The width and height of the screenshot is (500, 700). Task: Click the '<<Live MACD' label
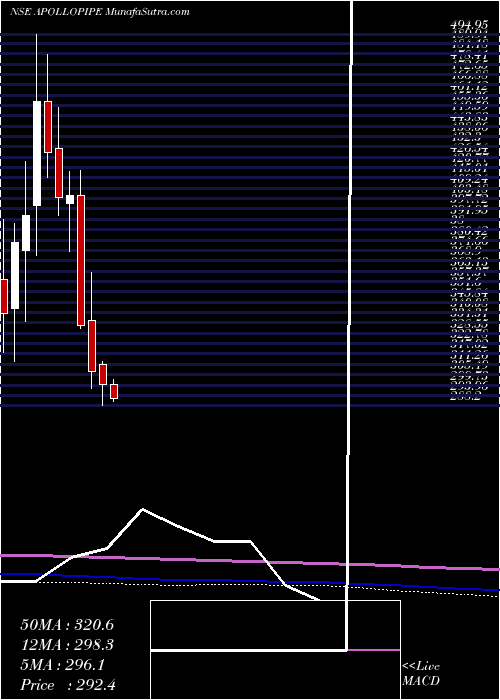coord(421,674)
